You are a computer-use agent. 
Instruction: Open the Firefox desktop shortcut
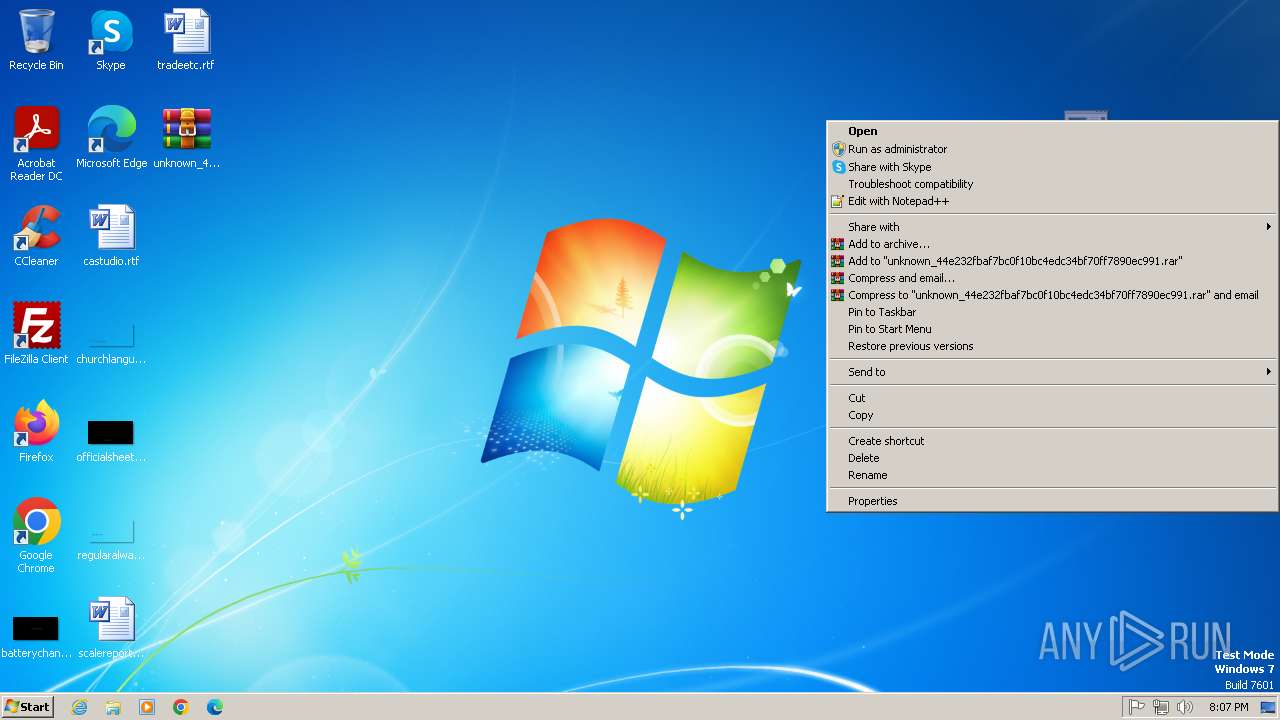pos(36,432)
